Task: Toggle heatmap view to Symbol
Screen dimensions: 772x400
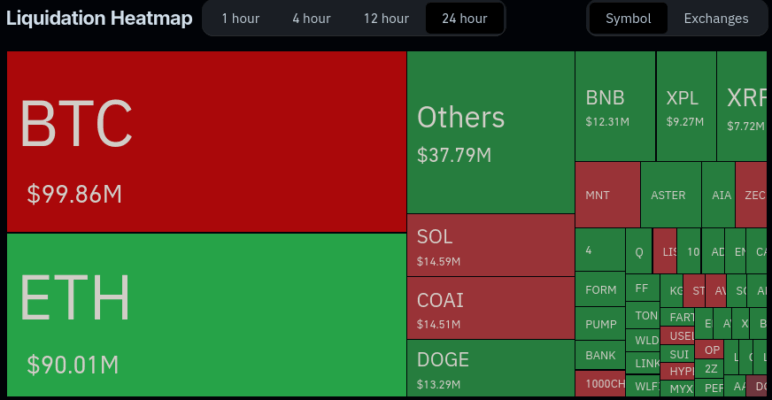Action: coord(628,18)
